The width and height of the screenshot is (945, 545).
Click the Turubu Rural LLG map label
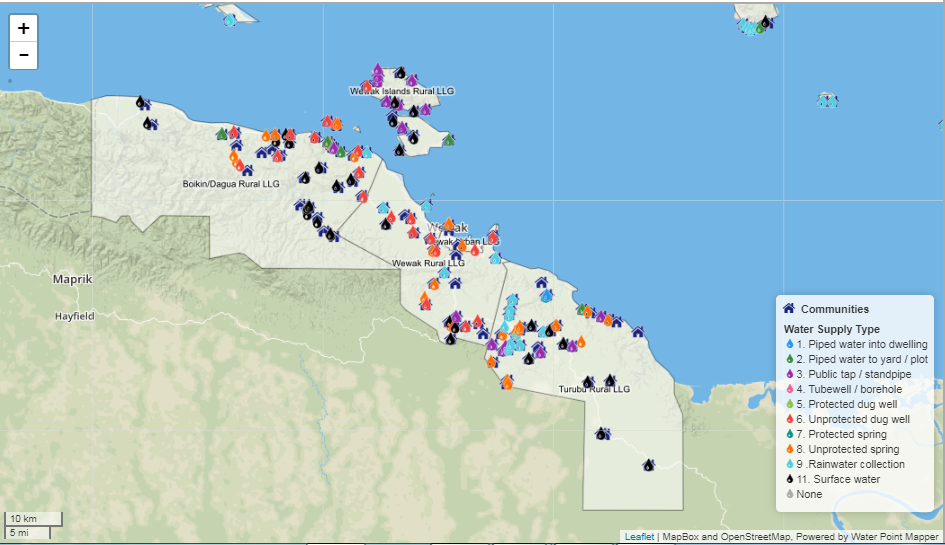coord(594,389)
